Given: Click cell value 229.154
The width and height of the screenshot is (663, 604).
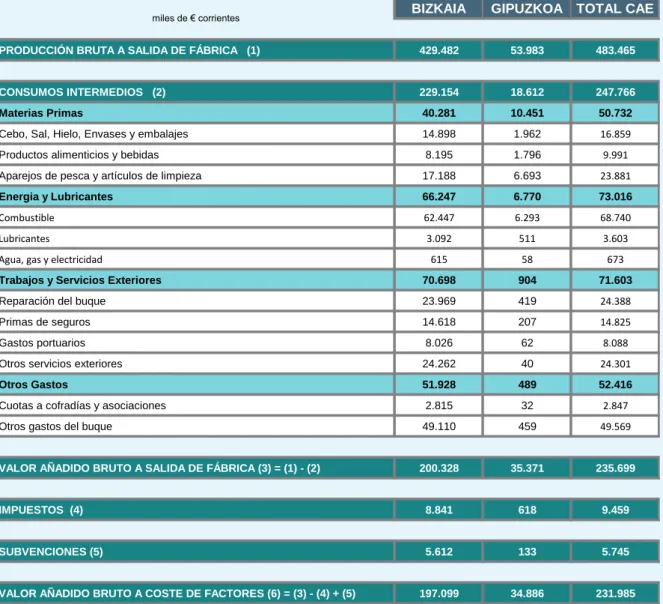Looking at the screenshot, I should click(439, 92).
